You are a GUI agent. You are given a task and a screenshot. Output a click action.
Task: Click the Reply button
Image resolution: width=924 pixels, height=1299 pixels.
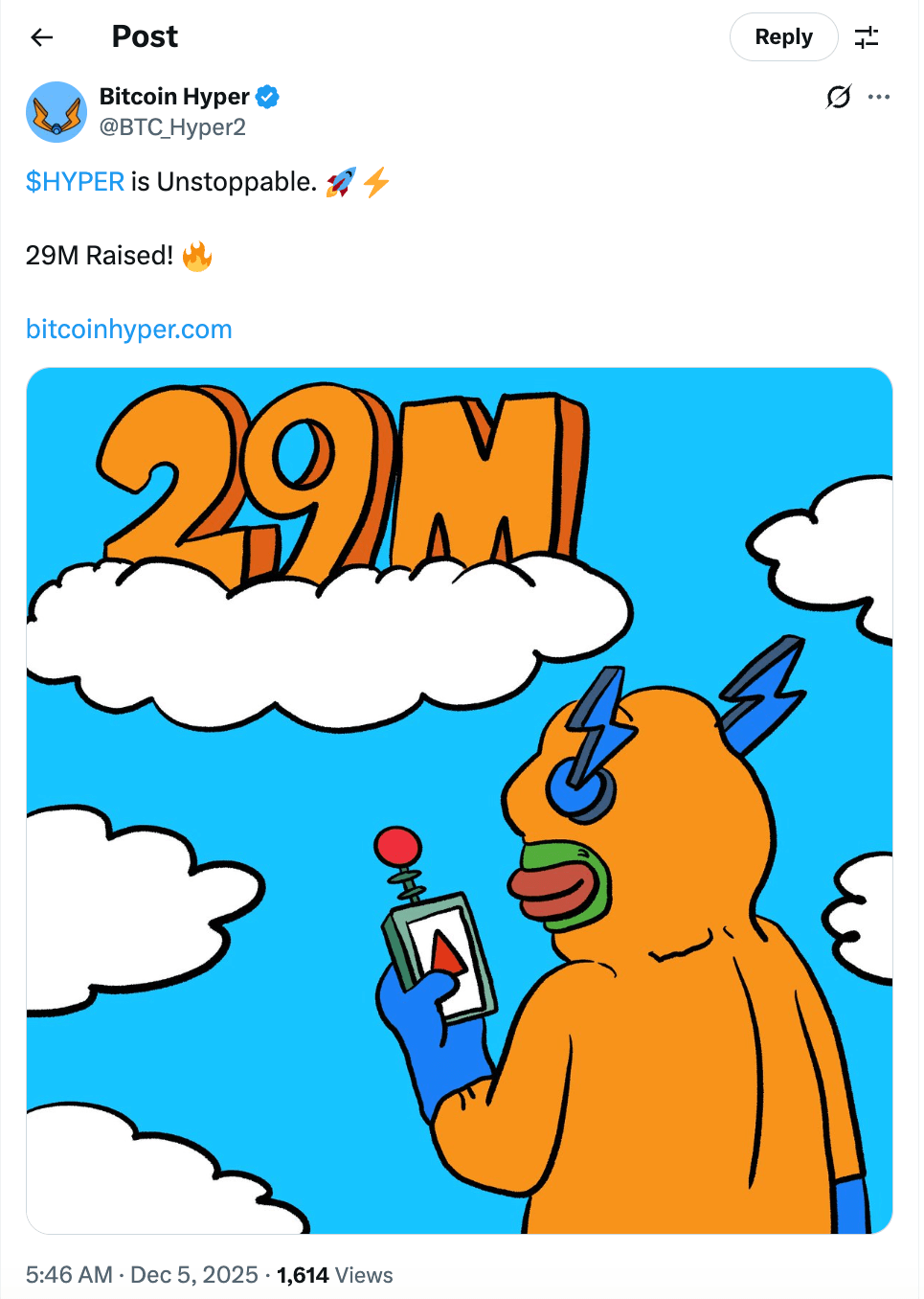(x=783, y=36)
